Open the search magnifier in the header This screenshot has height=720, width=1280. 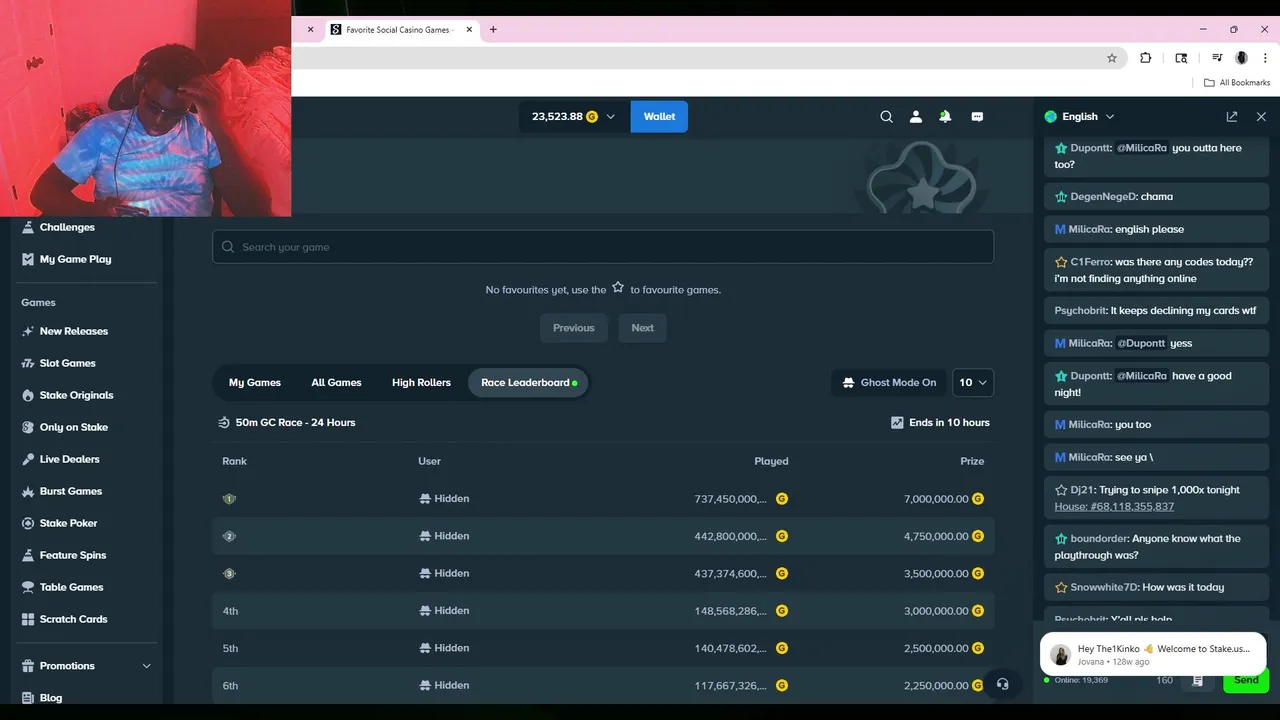coord(886,117)
